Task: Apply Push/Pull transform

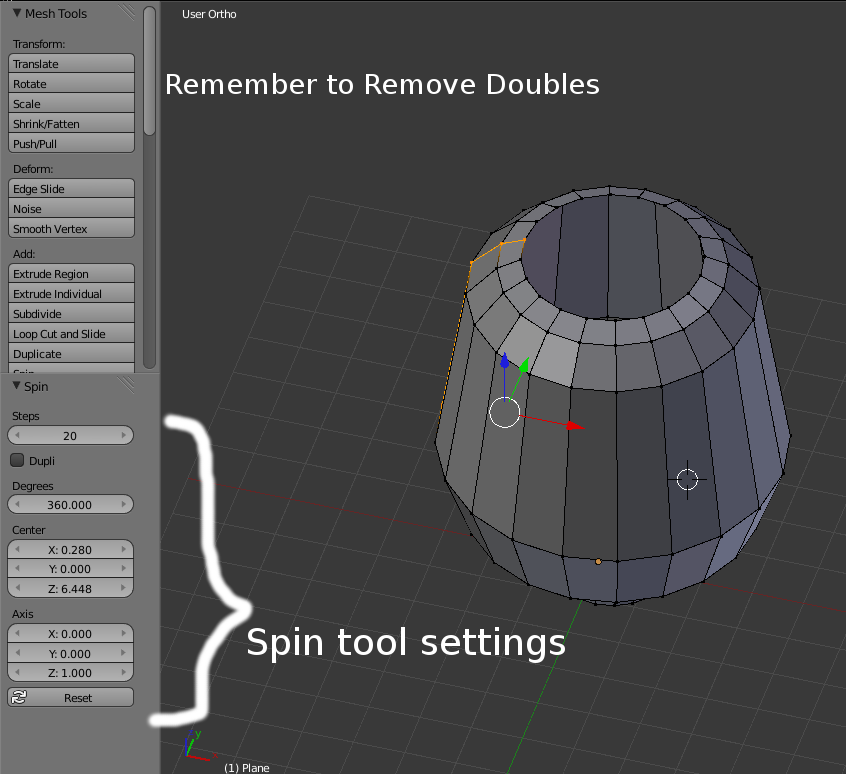Action: tap(71, 143)
